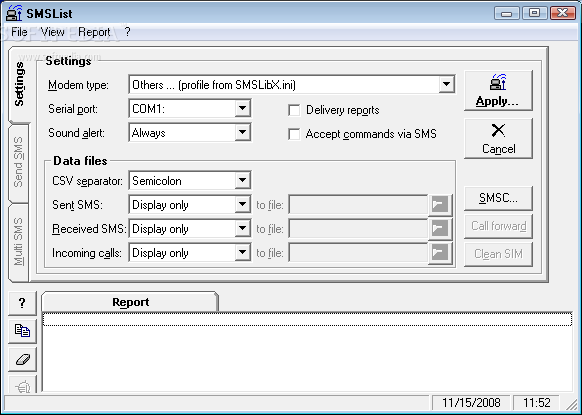
Task: Browse file for Received SMS row
Action: coord(440,229)
